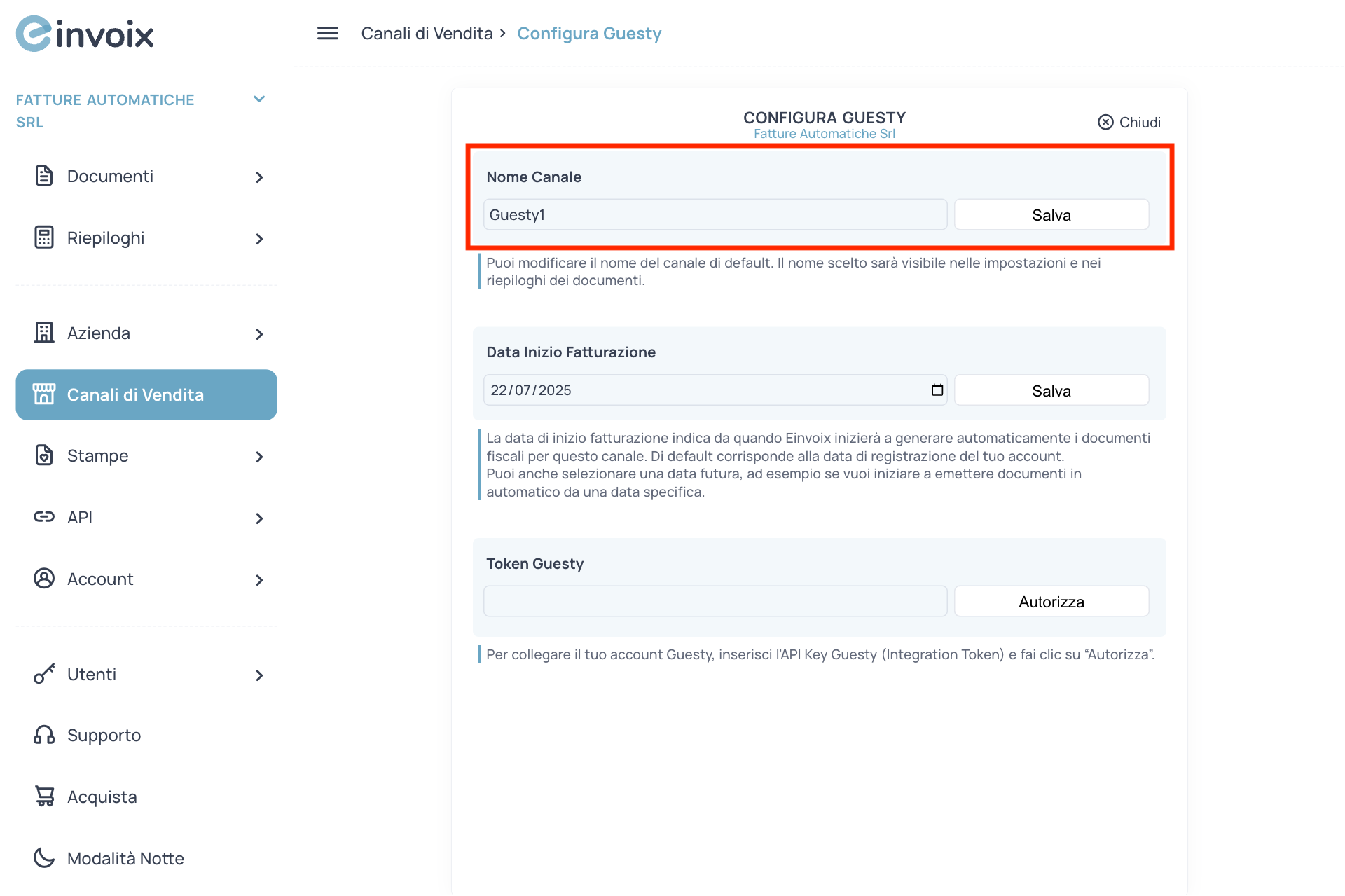Viewport: 1345px width, 896px height.
Task: Expand the API submenu chevron
Action: (x=259, y=518)
